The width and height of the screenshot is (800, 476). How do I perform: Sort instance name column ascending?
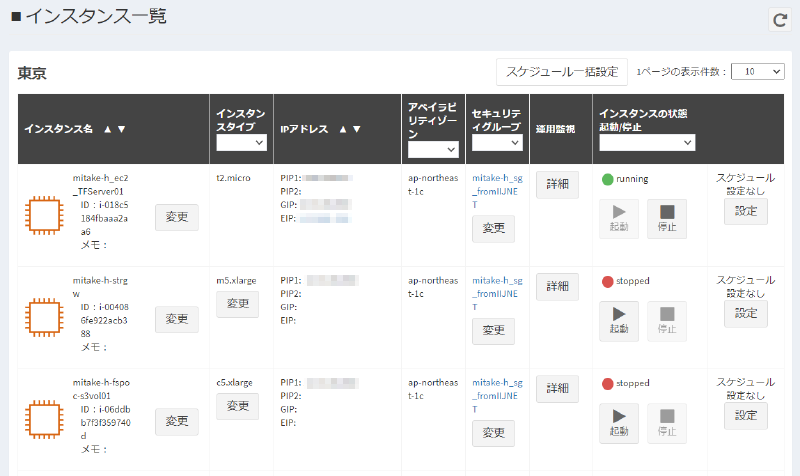(107, 129)
